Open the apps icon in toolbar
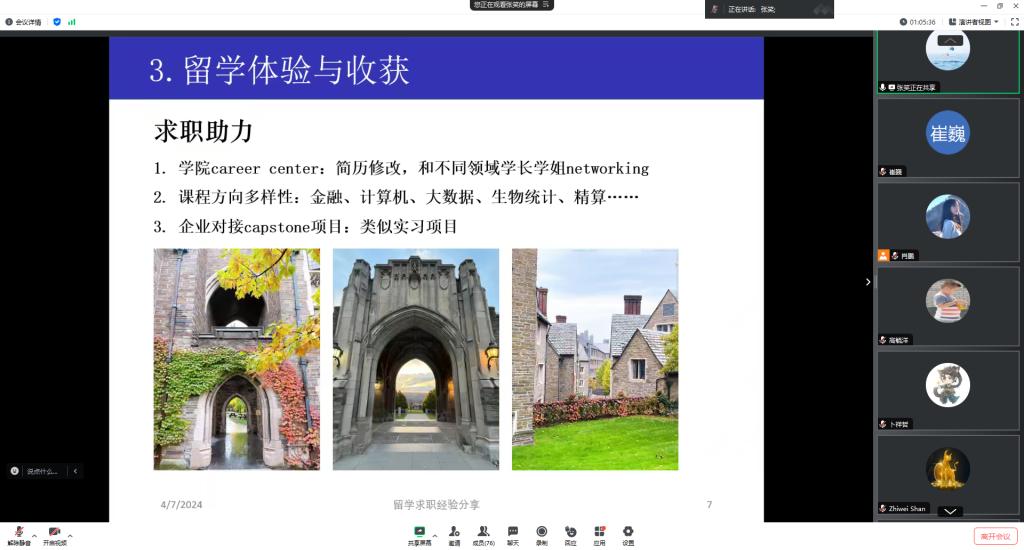The height and width of the screenshot is (550, 1024). coord(599,532)
